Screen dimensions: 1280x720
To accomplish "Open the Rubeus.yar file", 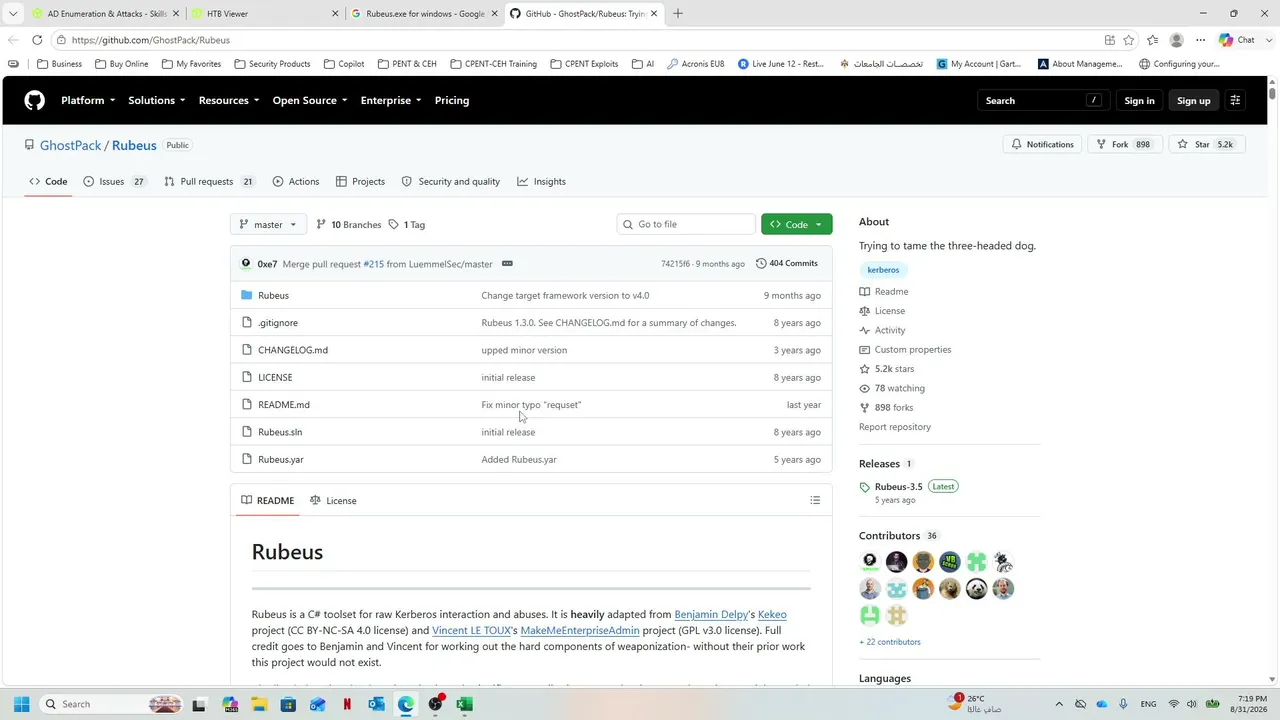I will [281, 460].
